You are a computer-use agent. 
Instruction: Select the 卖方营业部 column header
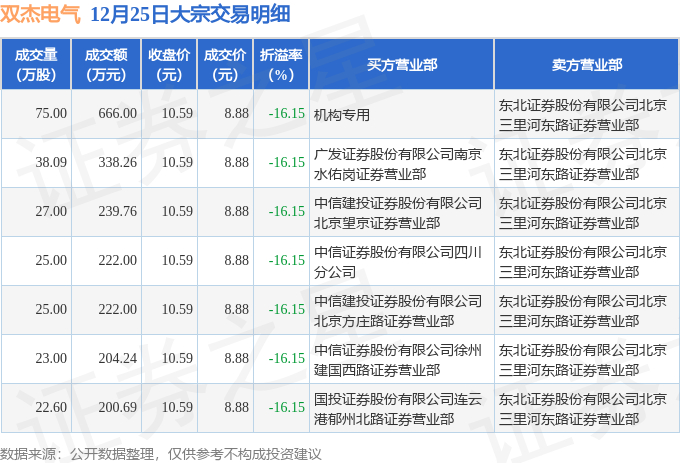click(x=587, y=65)
